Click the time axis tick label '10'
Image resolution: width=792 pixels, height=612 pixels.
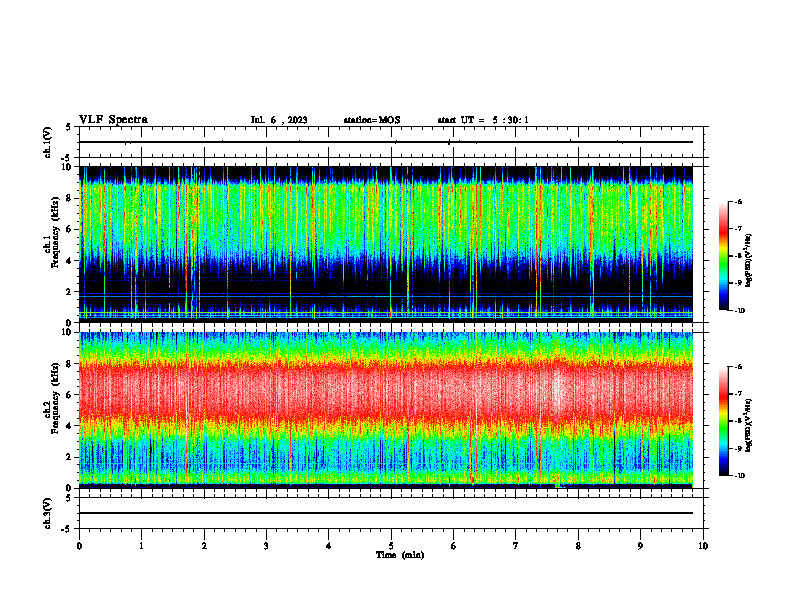703,546
